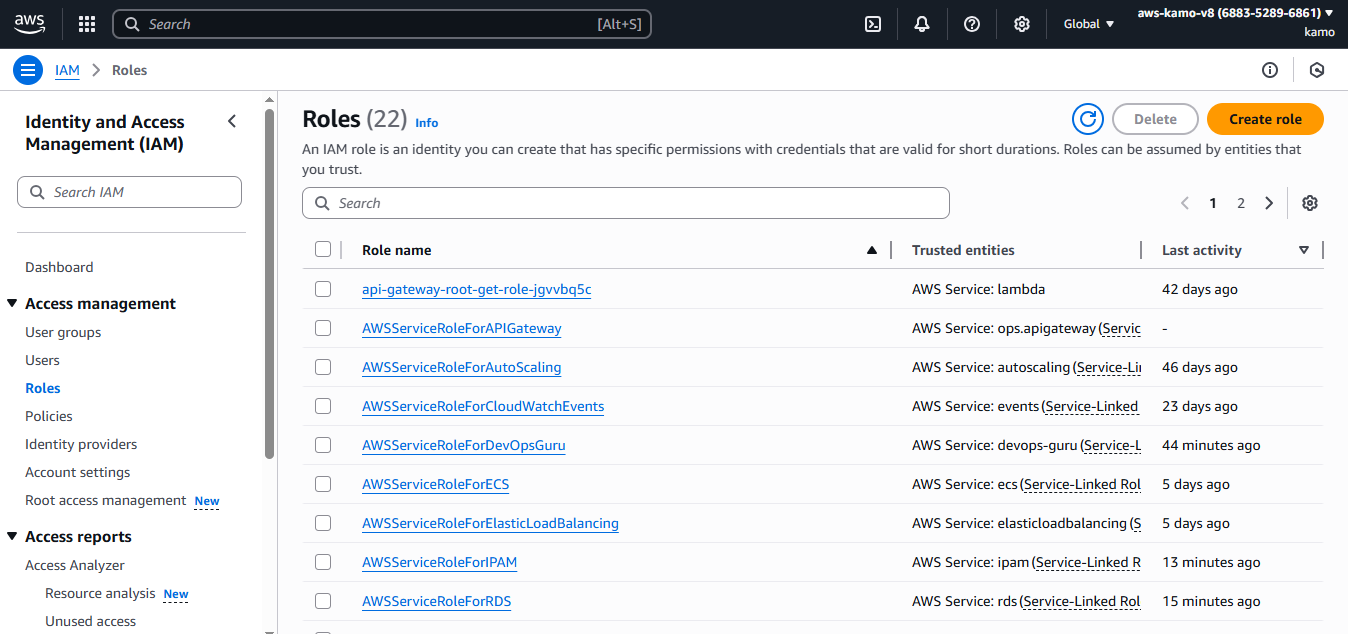Expand the aws-kamo-v8 account menu
Viewport: 1348px width, 634px height.
[x=1235, y=13]
